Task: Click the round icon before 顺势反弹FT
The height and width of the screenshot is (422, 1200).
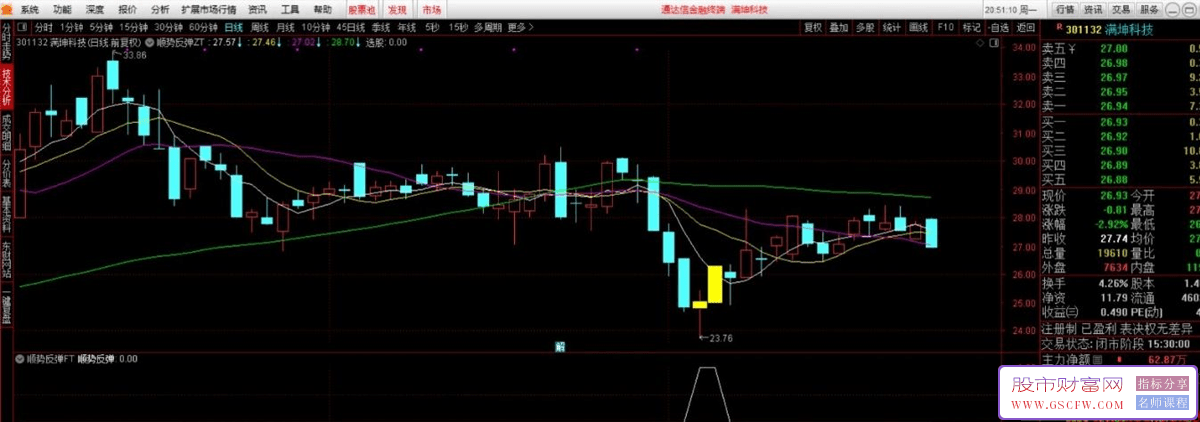Action: 20,358
